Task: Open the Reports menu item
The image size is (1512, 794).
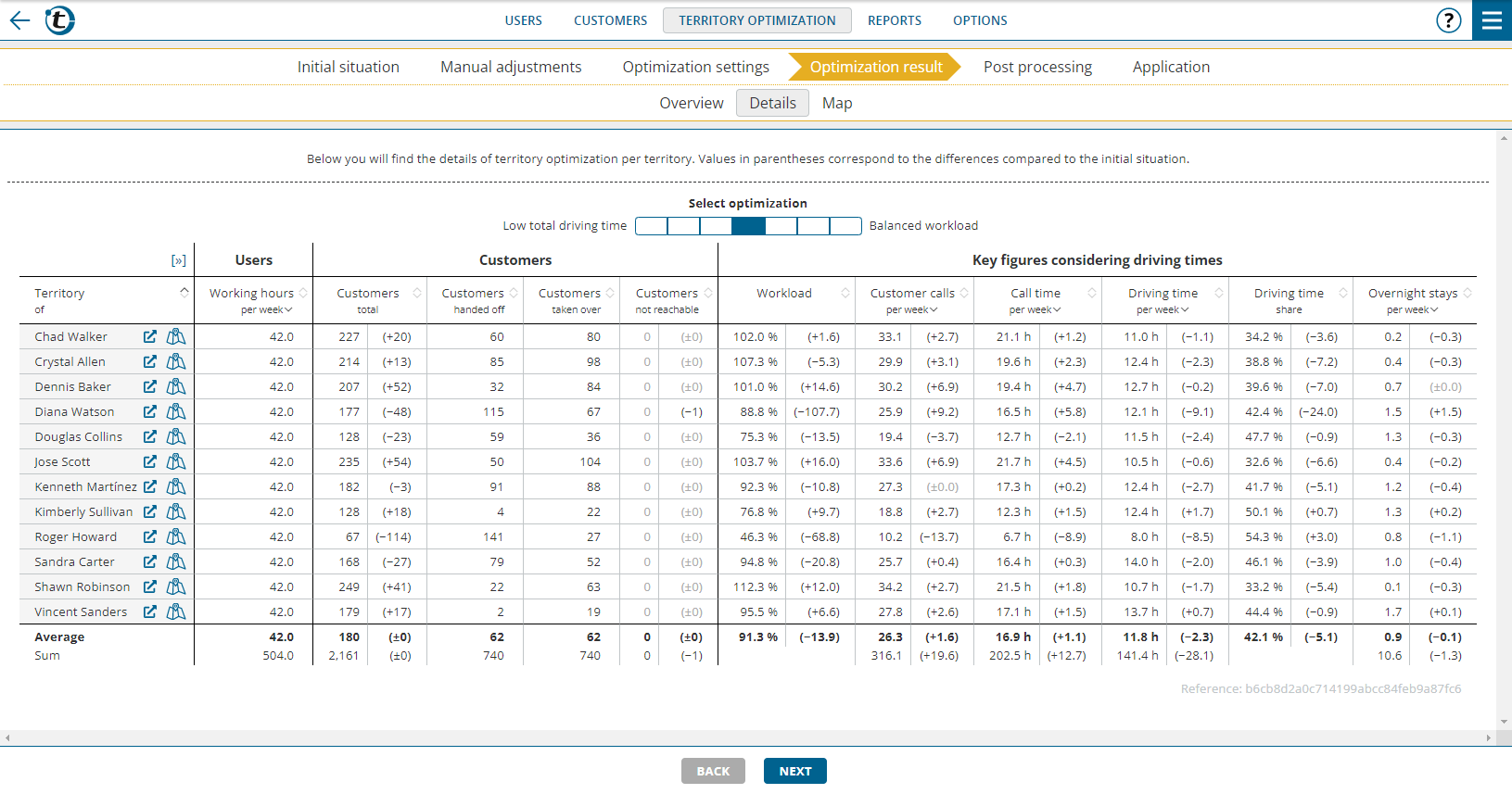Action: coord(894,20)
